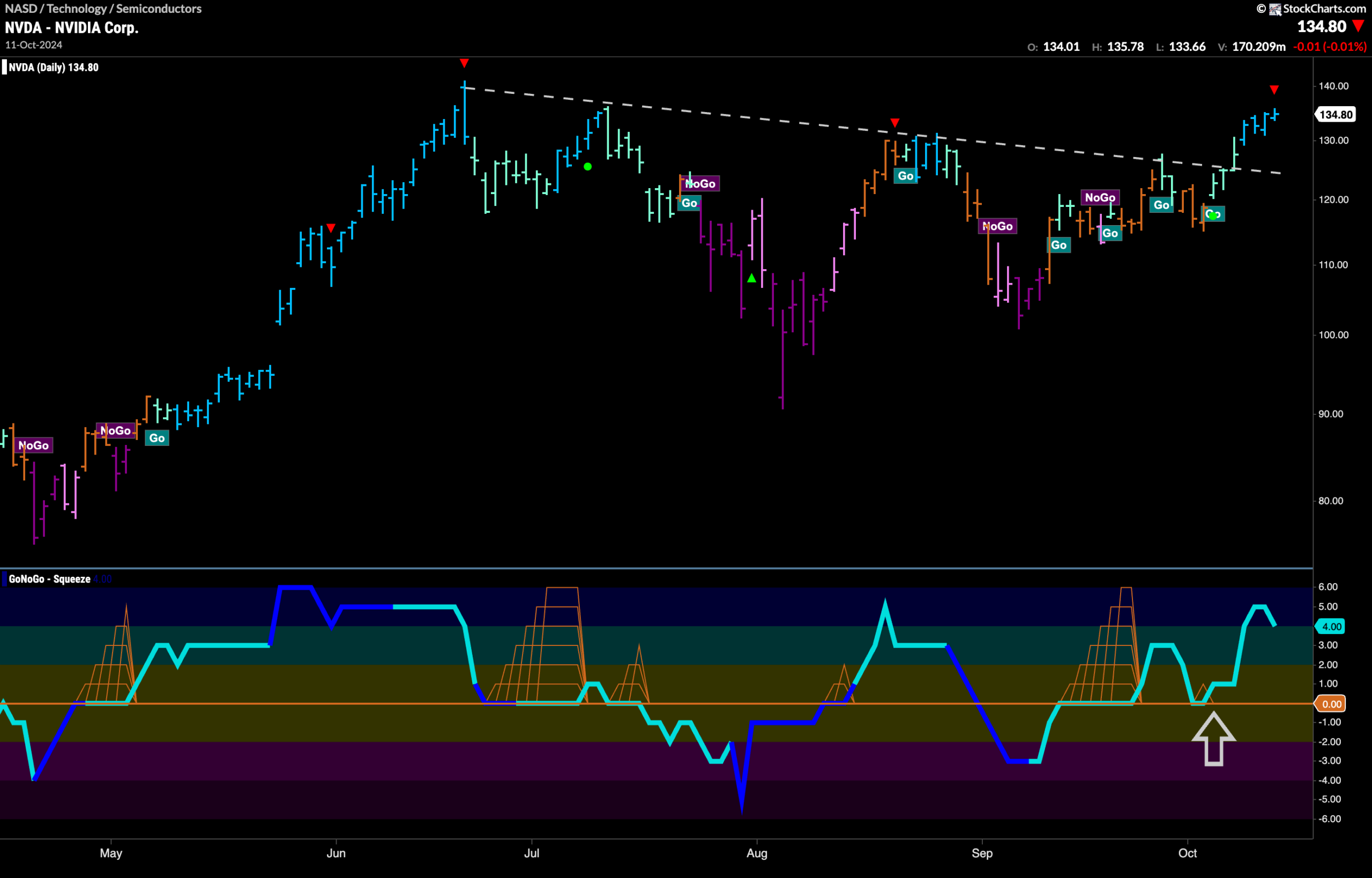Click the red triangle above June peak

pyautogui.click(x=464, y=63)
